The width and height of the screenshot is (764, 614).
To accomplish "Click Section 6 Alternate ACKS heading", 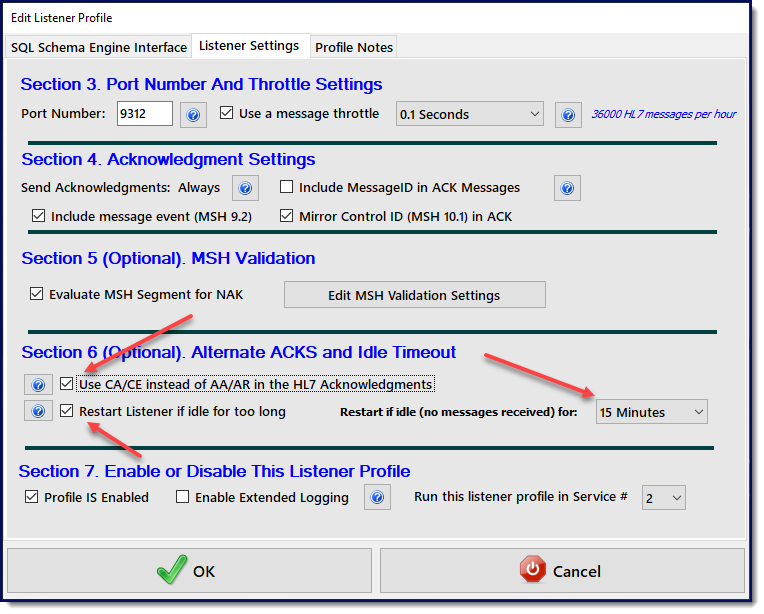I will tap(239, 352).
